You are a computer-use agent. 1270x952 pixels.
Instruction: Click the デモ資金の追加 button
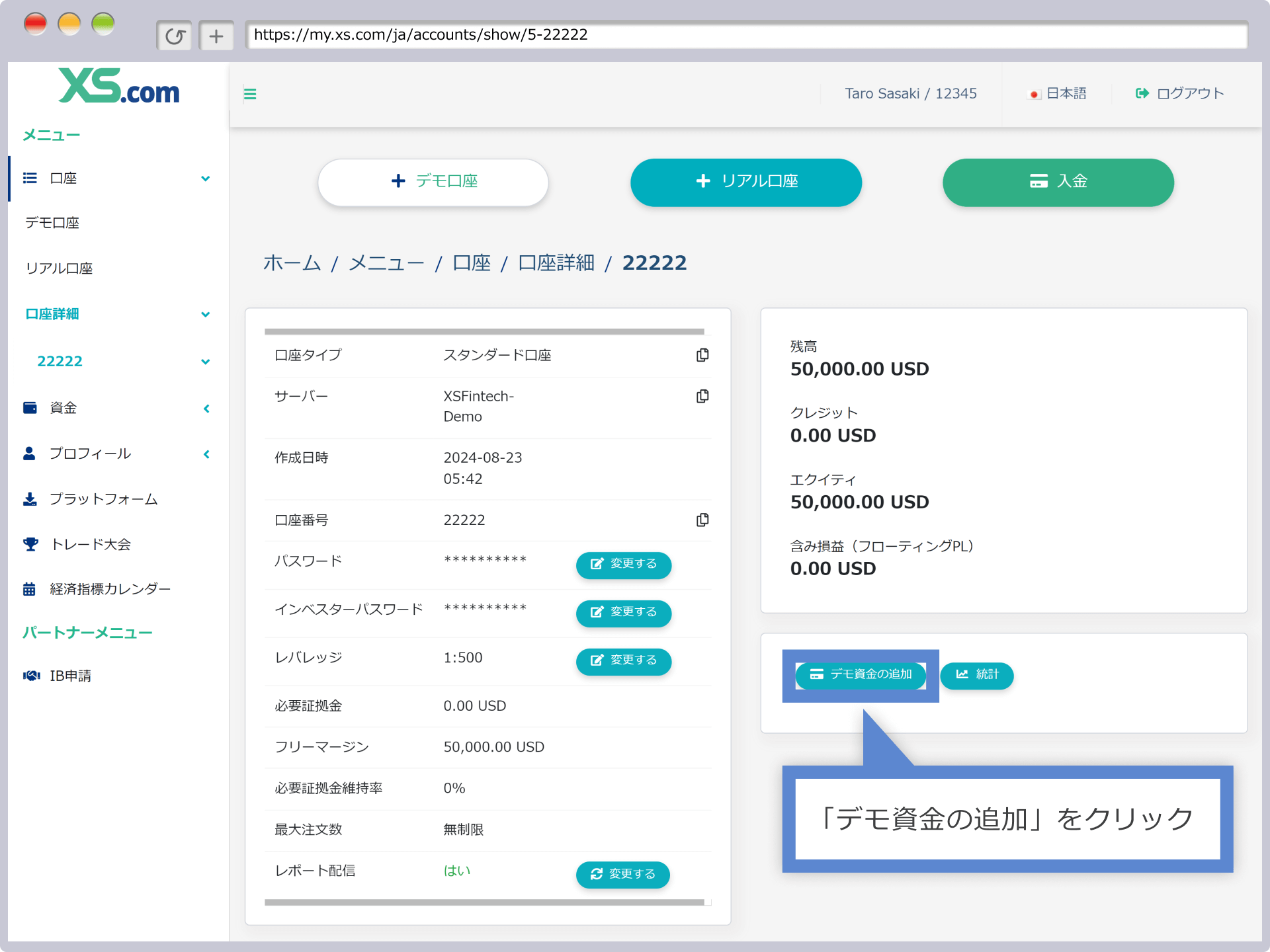(x=861, y=675)
